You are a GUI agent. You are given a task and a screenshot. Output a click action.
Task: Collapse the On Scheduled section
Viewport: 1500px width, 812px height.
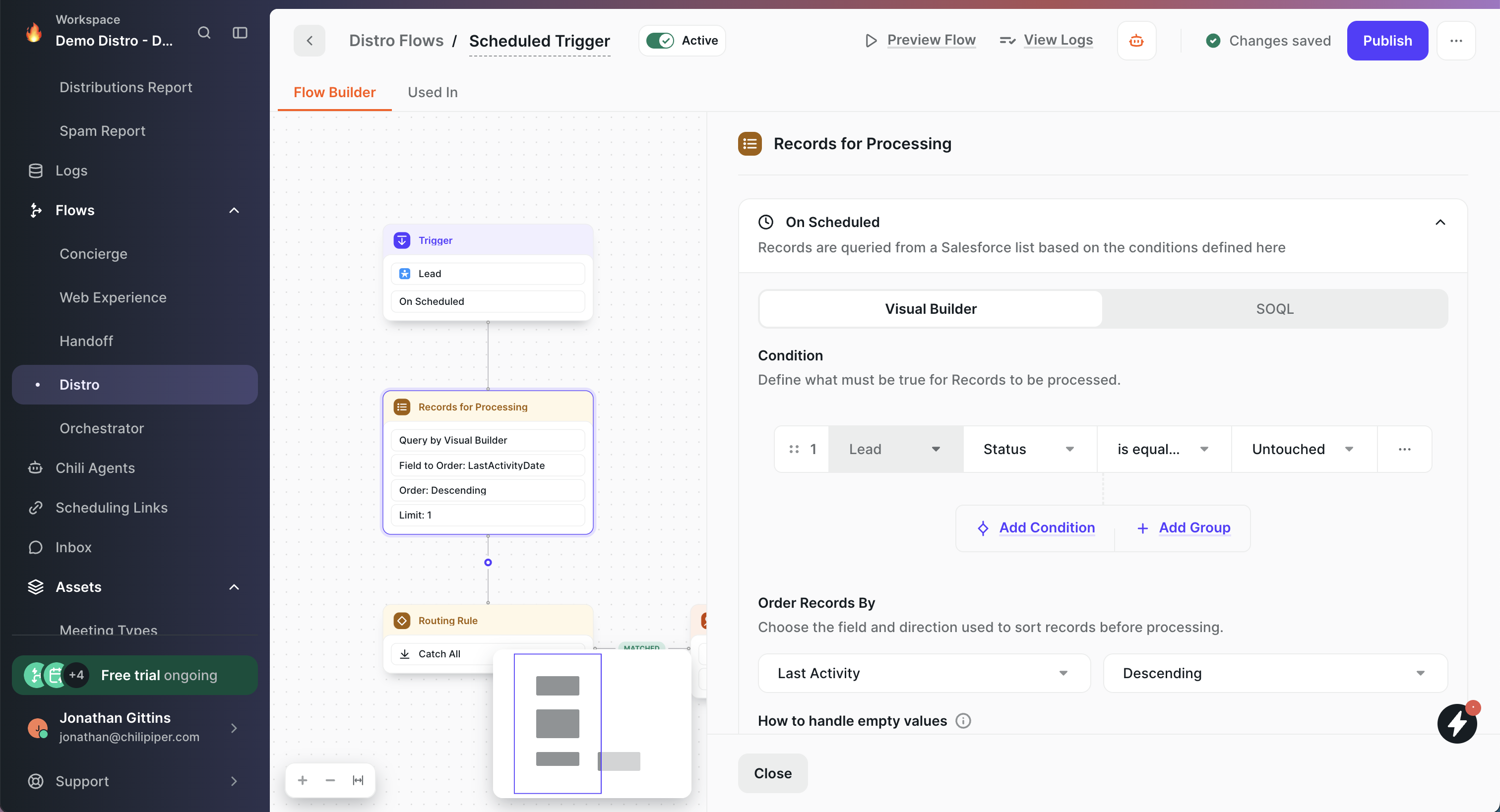tap(1439, 222)
